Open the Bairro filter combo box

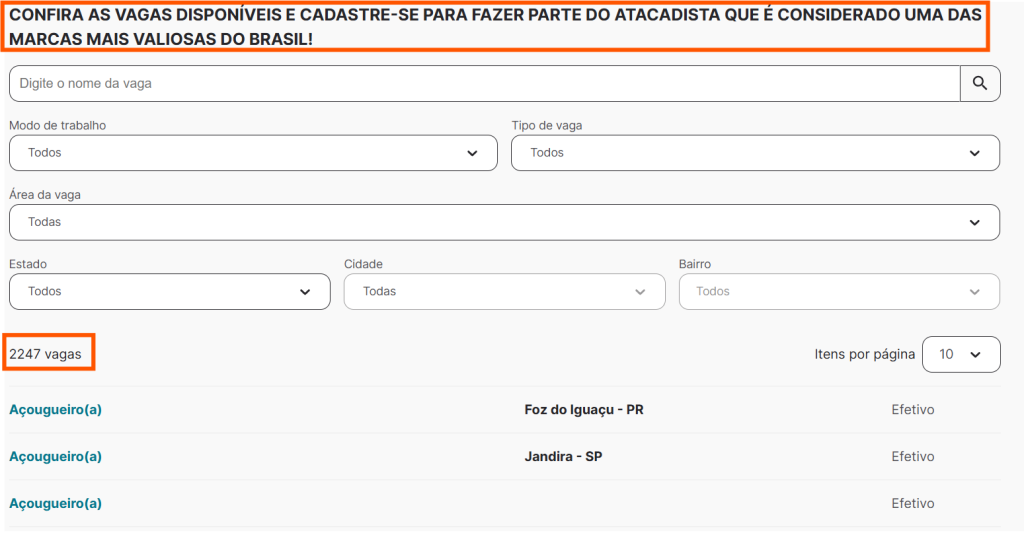(839, 291)
